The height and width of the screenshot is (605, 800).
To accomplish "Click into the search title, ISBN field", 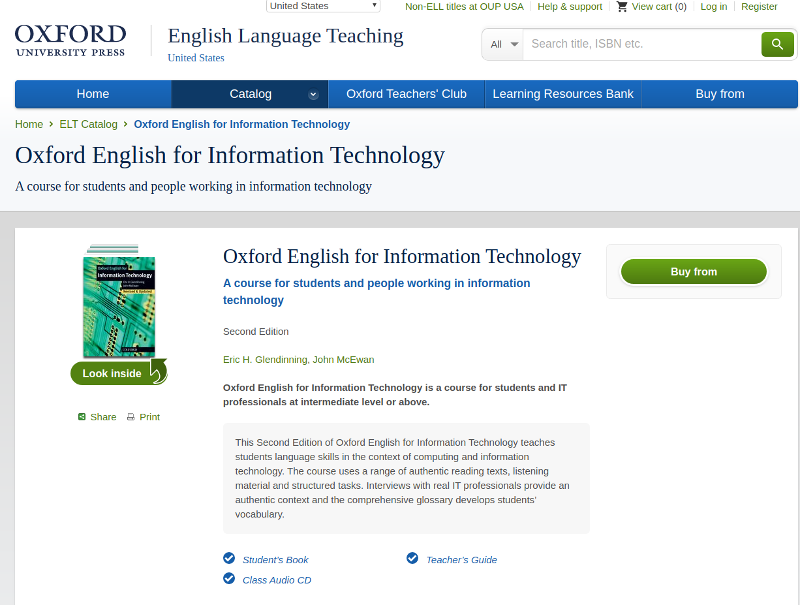I will 642,44.
